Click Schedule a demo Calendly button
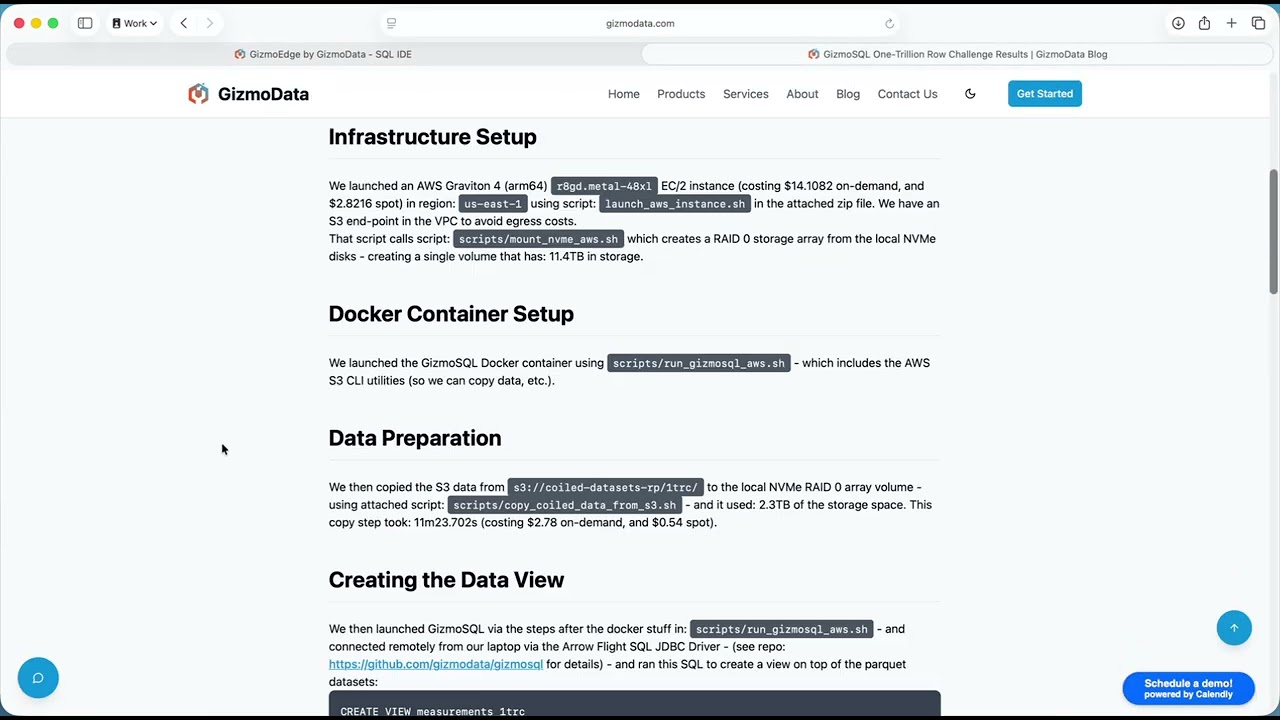This screenshot has width=1280, height=720. point(1188,688)
